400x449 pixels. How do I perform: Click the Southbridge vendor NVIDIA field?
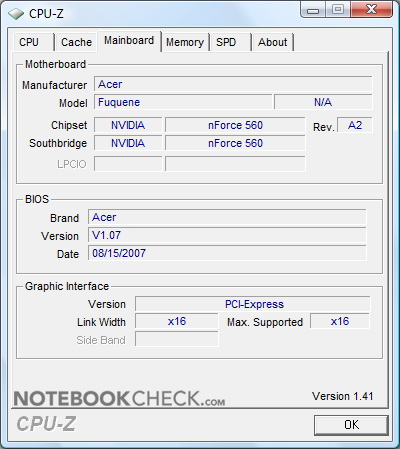128,143
